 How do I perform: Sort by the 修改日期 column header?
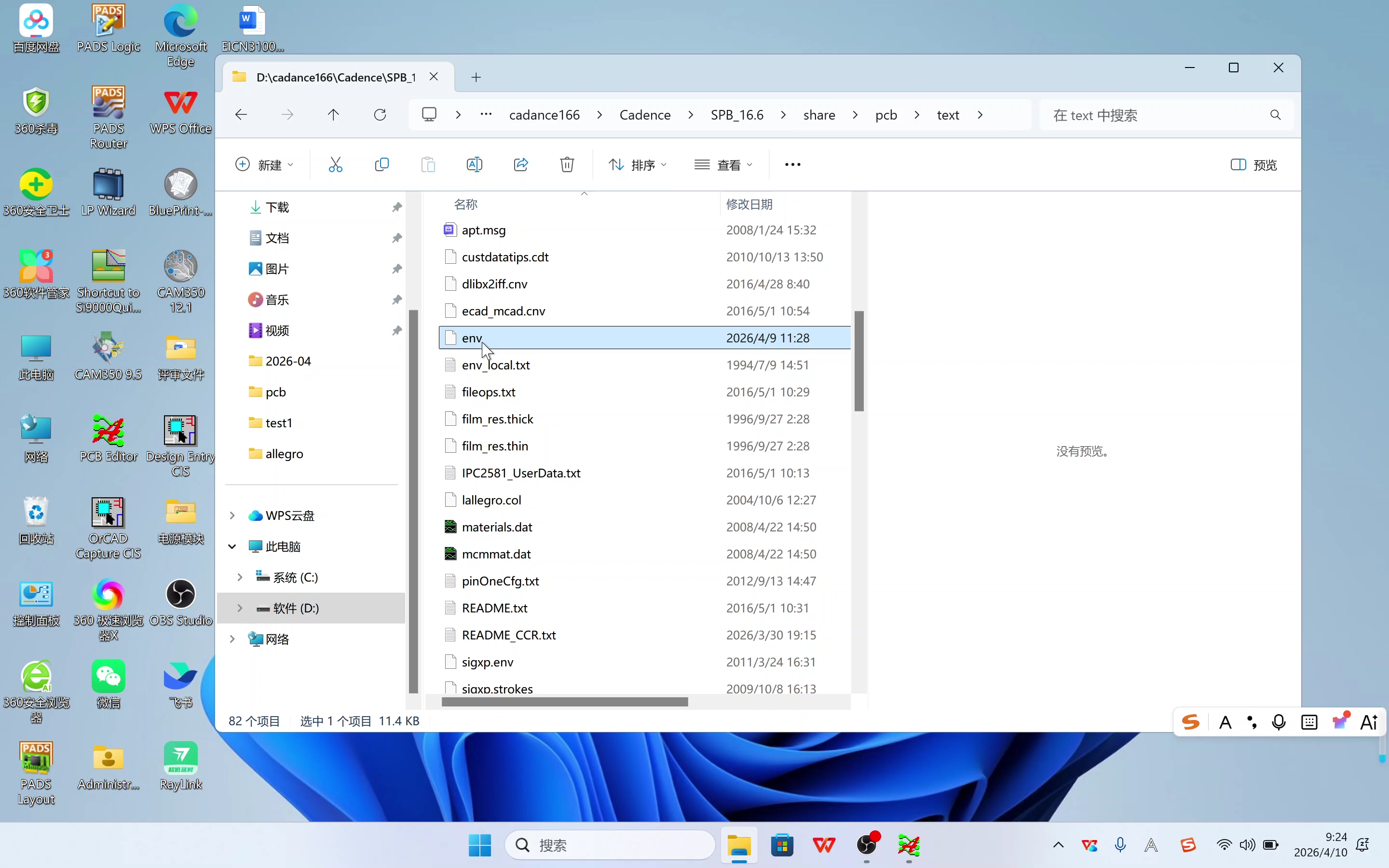tap(785, 204)
